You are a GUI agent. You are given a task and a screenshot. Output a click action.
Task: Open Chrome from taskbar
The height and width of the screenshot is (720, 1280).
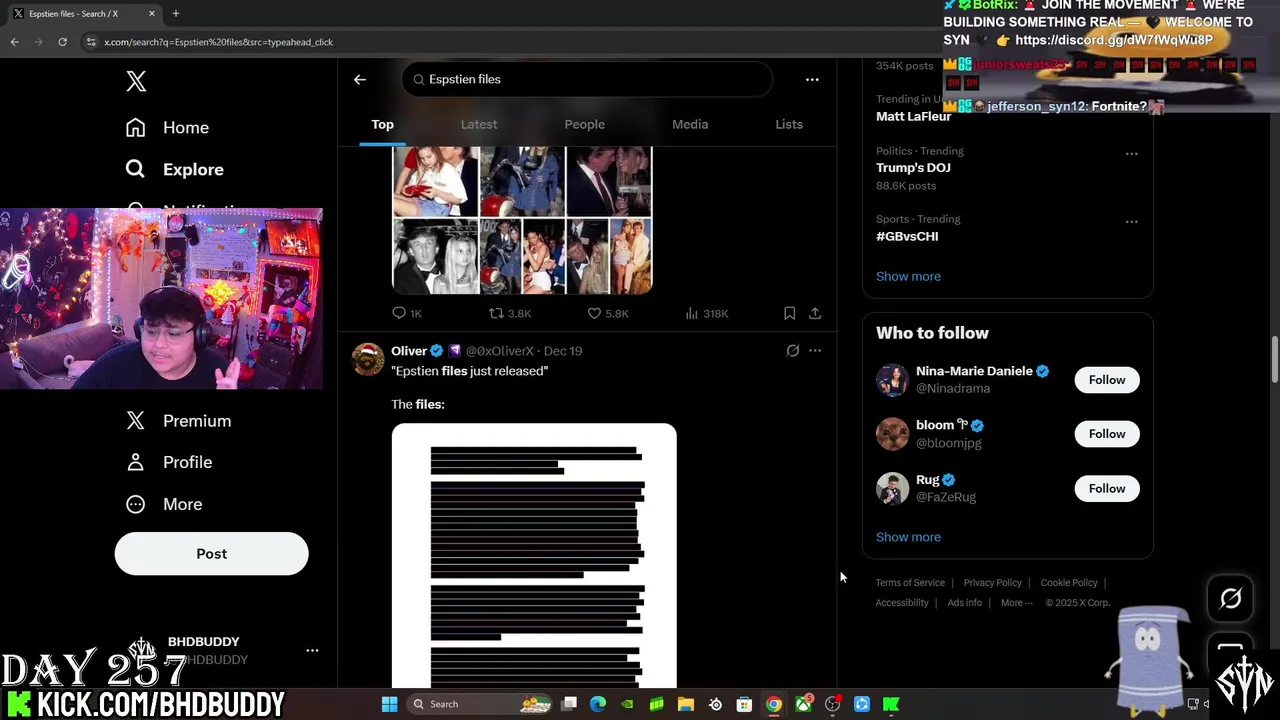pyautogui.click(x=773, y=704)
